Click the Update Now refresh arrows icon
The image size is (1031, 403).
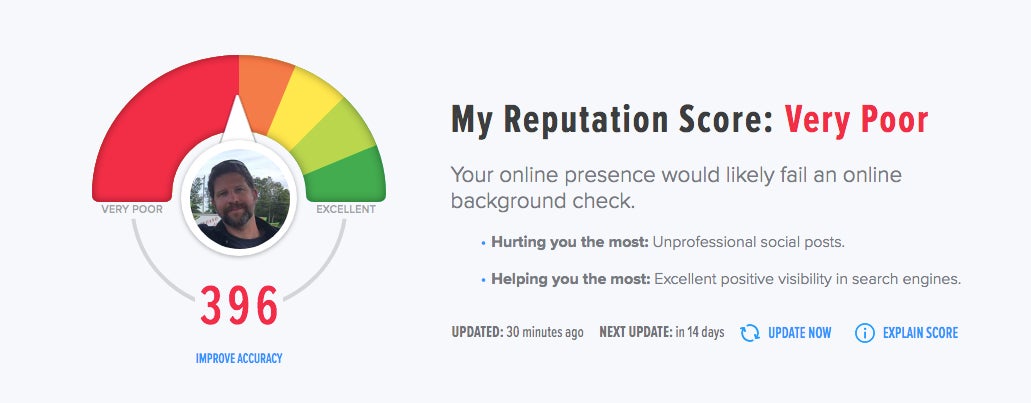point(750,333)
